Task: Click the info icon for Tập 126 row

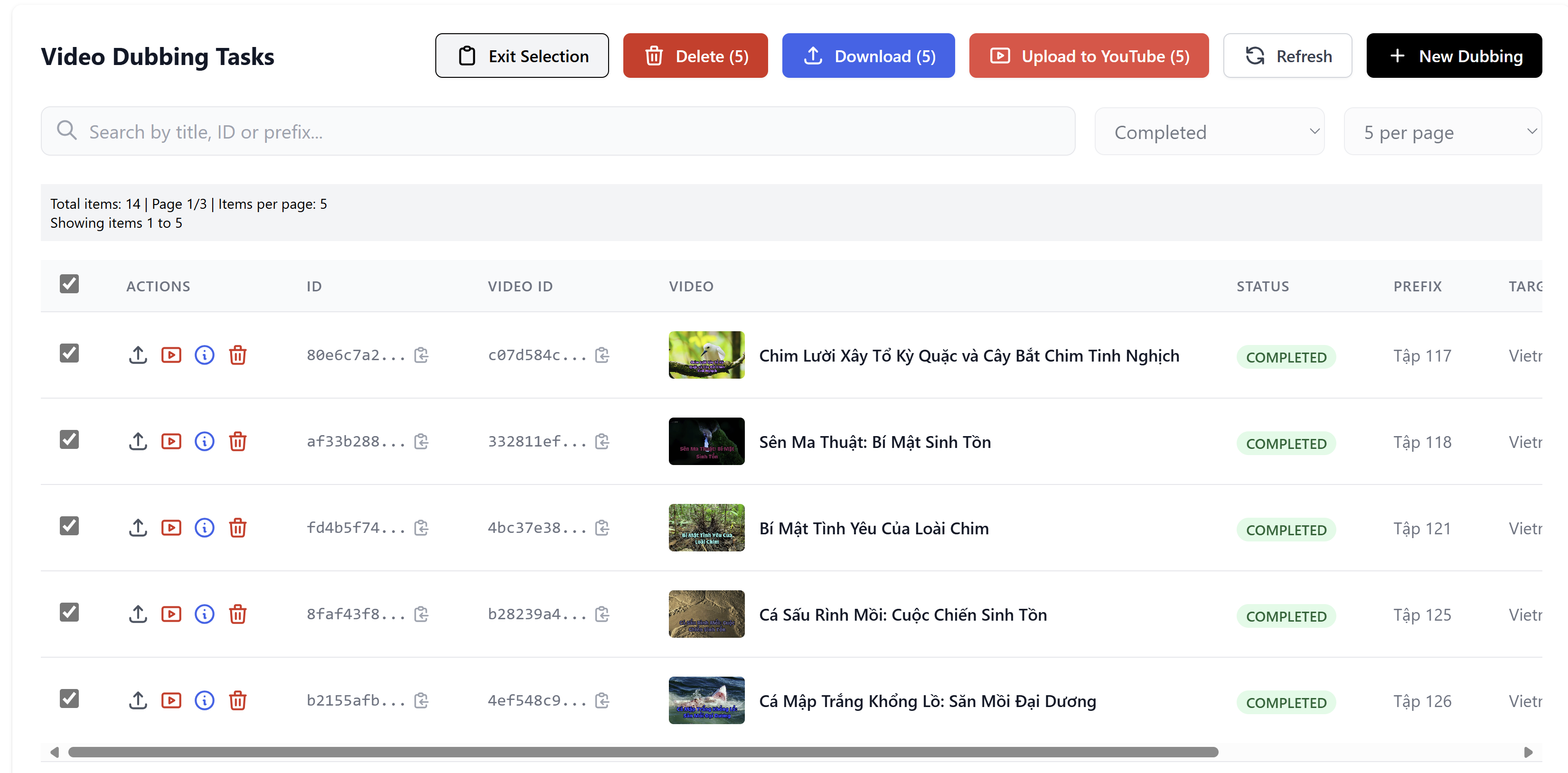Action: pos(205,700)
